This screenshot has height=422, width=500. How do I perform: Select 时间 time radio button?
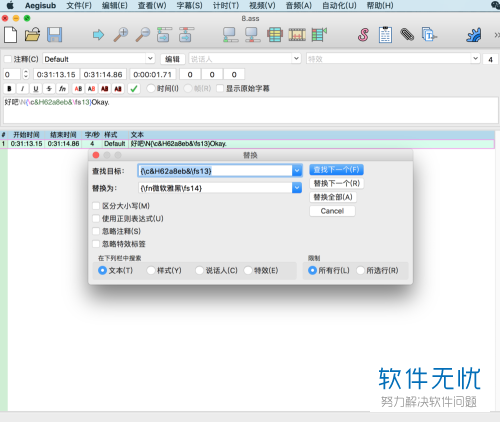151,88
